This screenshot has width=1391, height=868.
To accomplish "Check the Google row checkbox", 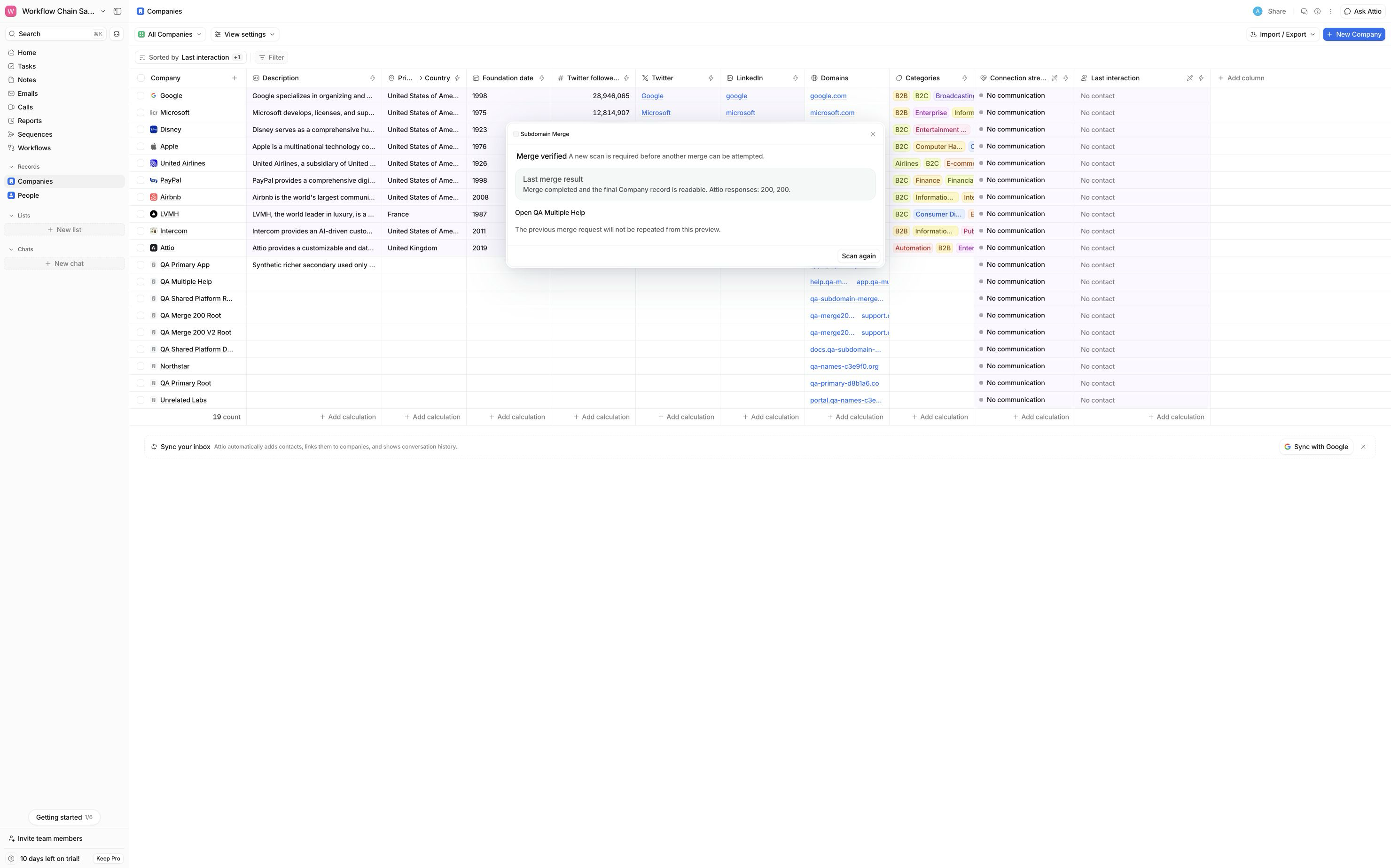I will click(141, 96).
